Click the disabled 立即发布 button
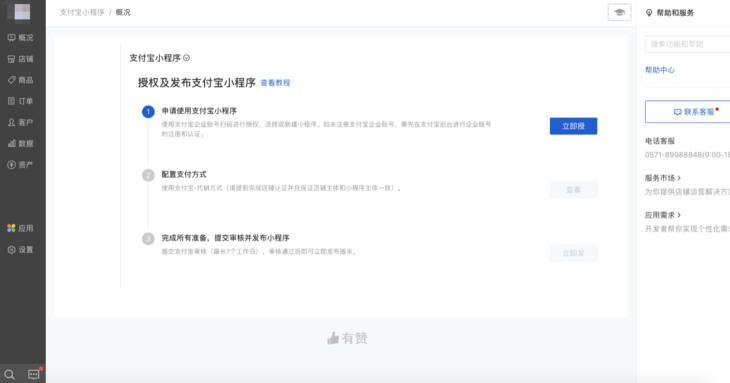This screenshot has width=730, height=383. pos(573,253)
